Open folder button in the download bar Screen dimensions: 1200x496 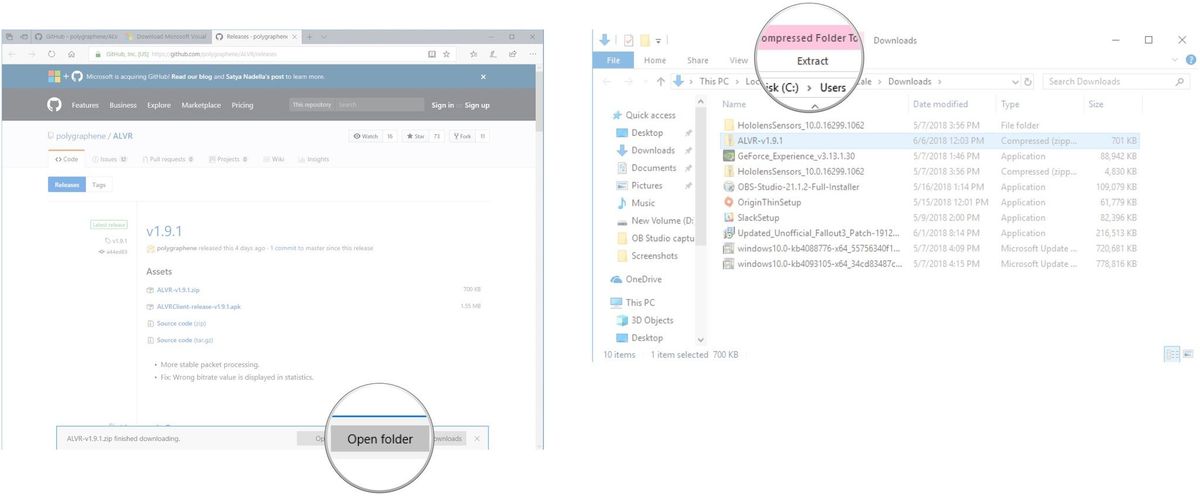click(379, 439)
